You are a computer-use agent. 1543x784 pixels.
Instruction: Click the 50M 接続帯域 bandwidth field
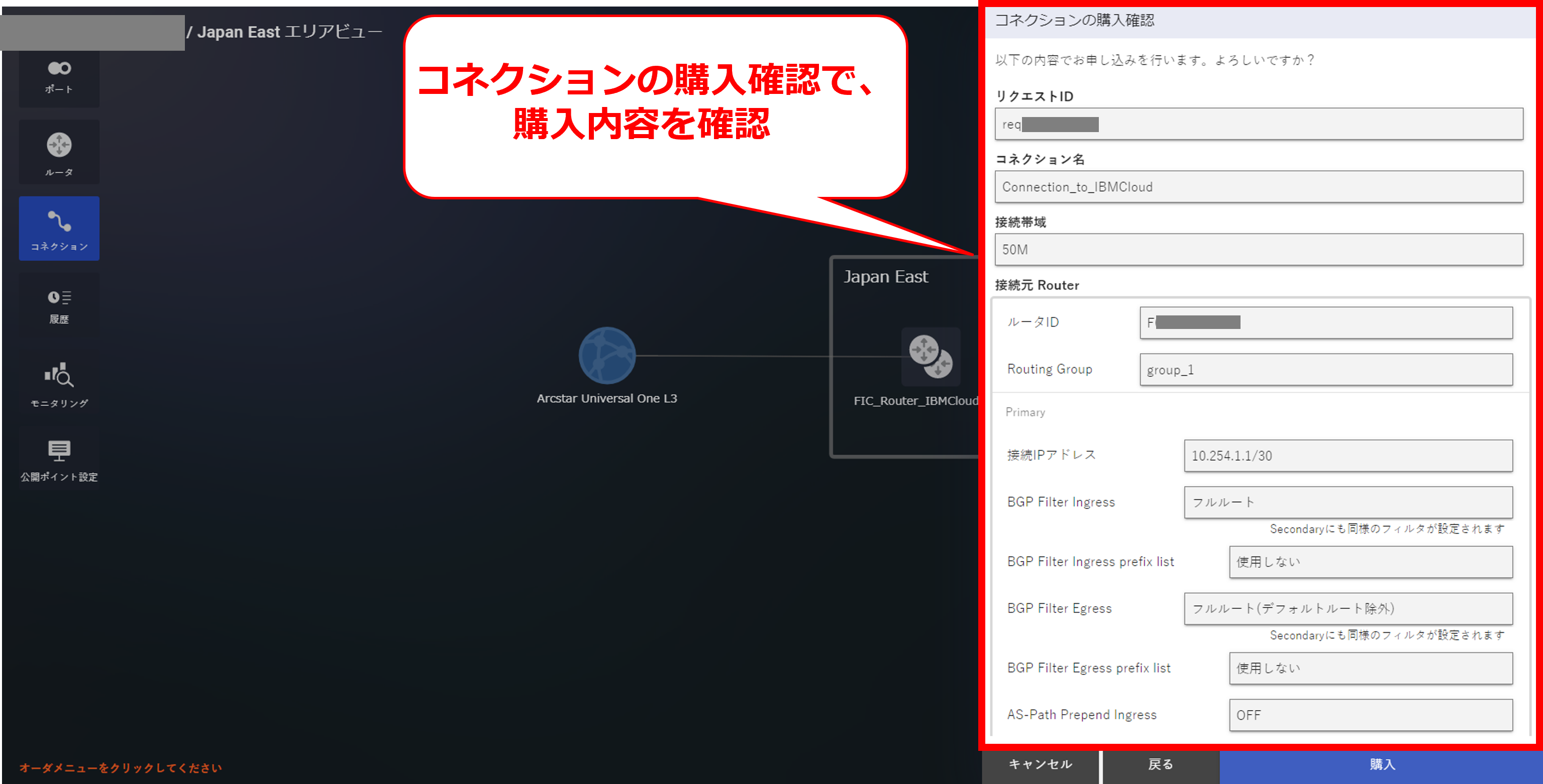[1258, 250]
